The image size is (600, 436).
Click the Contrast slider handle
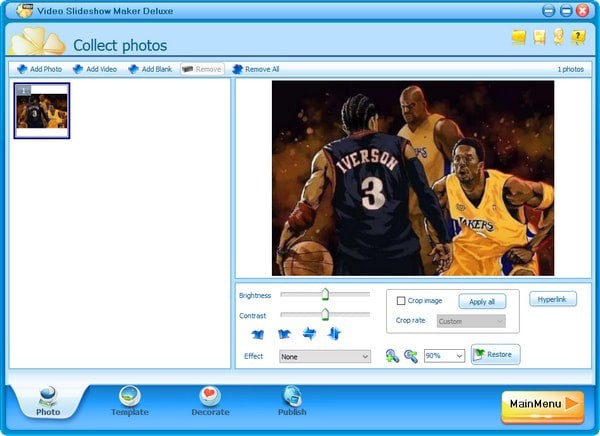(325, 314)
